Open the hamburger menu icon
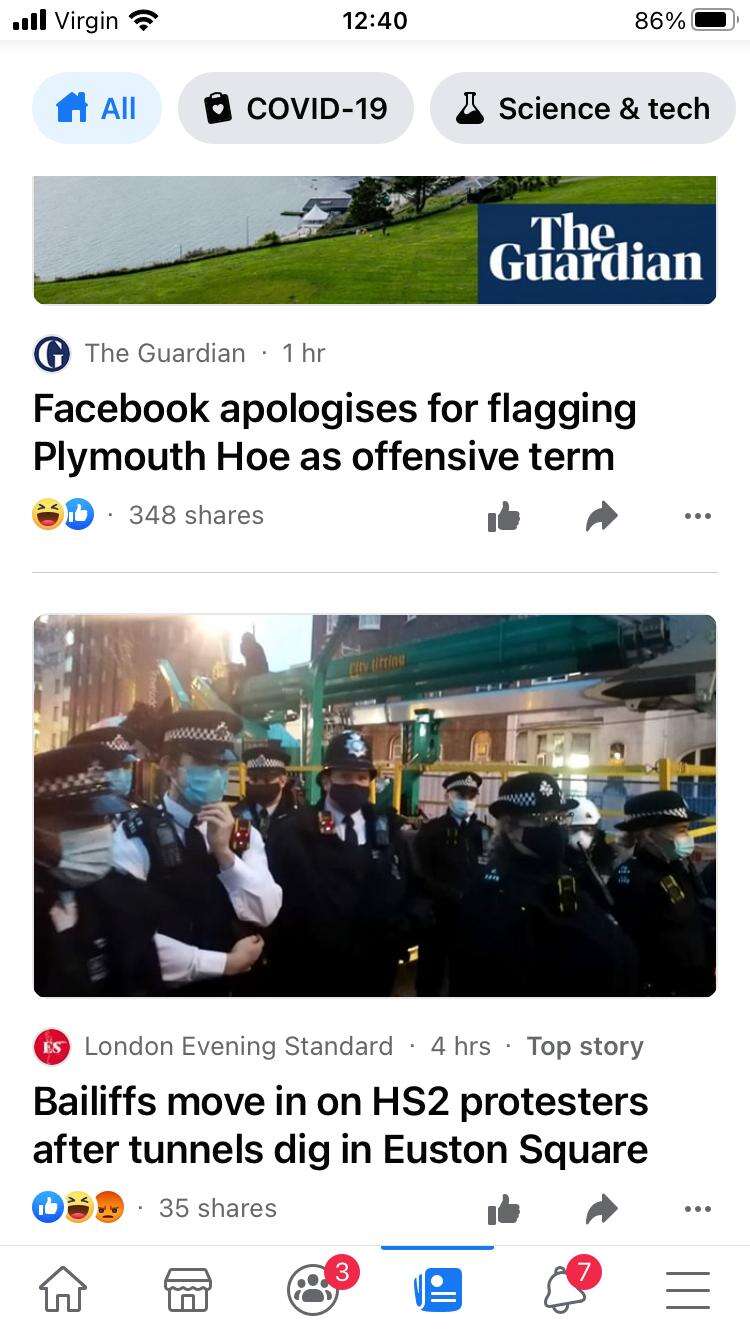 [x=688, y=1290]
